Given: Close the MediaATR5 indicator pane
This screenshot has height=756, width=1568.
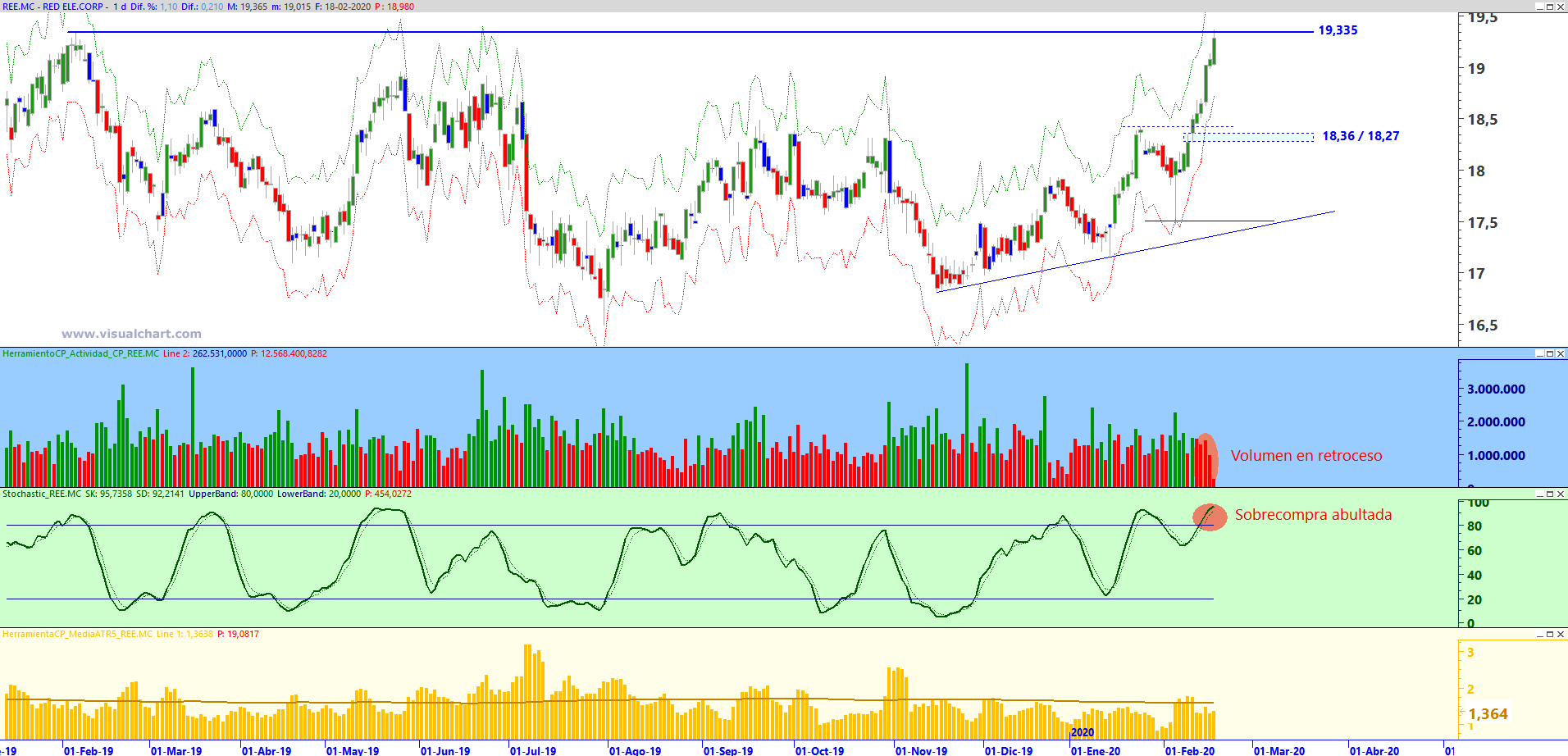Looking at the screenshot, I should click(x=1561, y=634).
